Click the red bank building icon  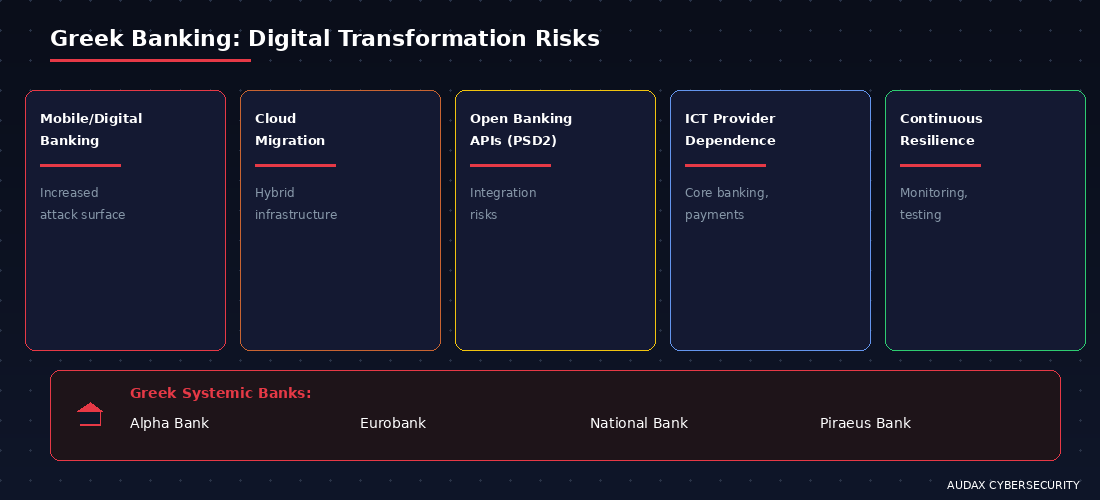click(90, 414)
